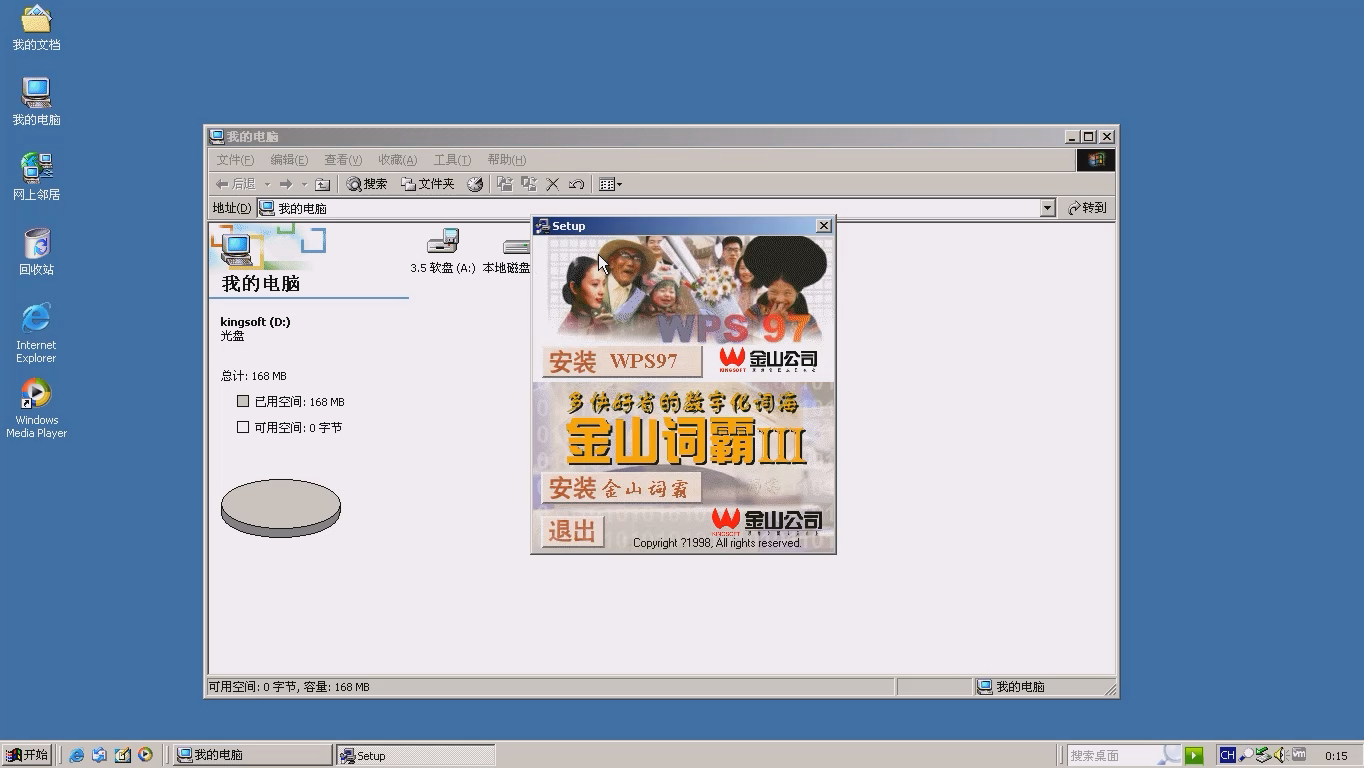Open the address bar dropdown list
This screenshot has width=1364, height=768.
pyautogui.click(x=1048, y=208)
